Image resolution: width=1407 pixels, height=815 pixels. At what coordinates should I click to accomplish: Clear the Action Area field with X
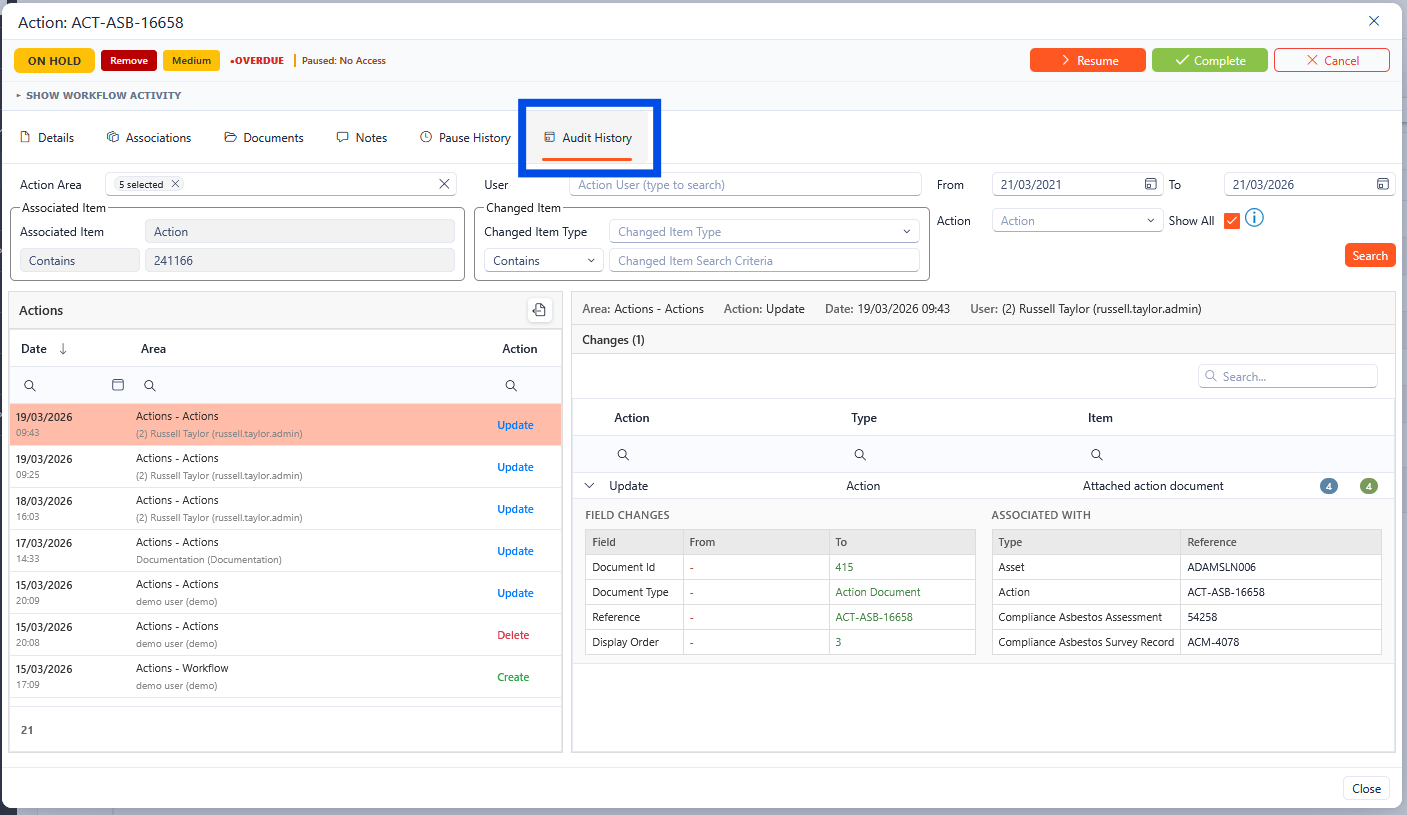444,184
